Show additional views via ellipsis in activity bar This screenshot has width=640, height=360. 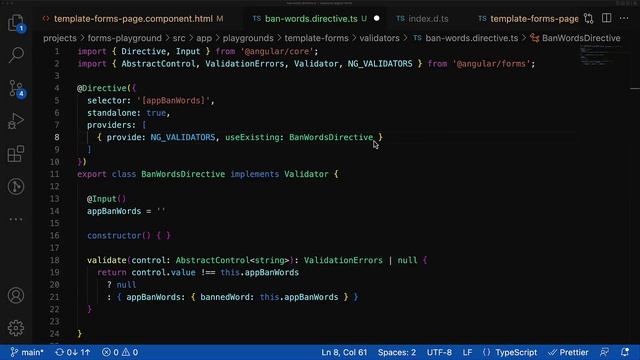(16, 219)
